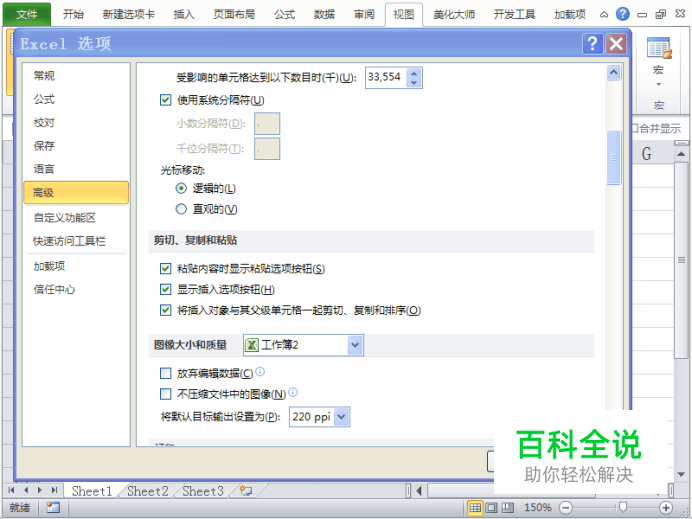
Task: Go to last sheet navigation arrow
Action: point(54,490)
